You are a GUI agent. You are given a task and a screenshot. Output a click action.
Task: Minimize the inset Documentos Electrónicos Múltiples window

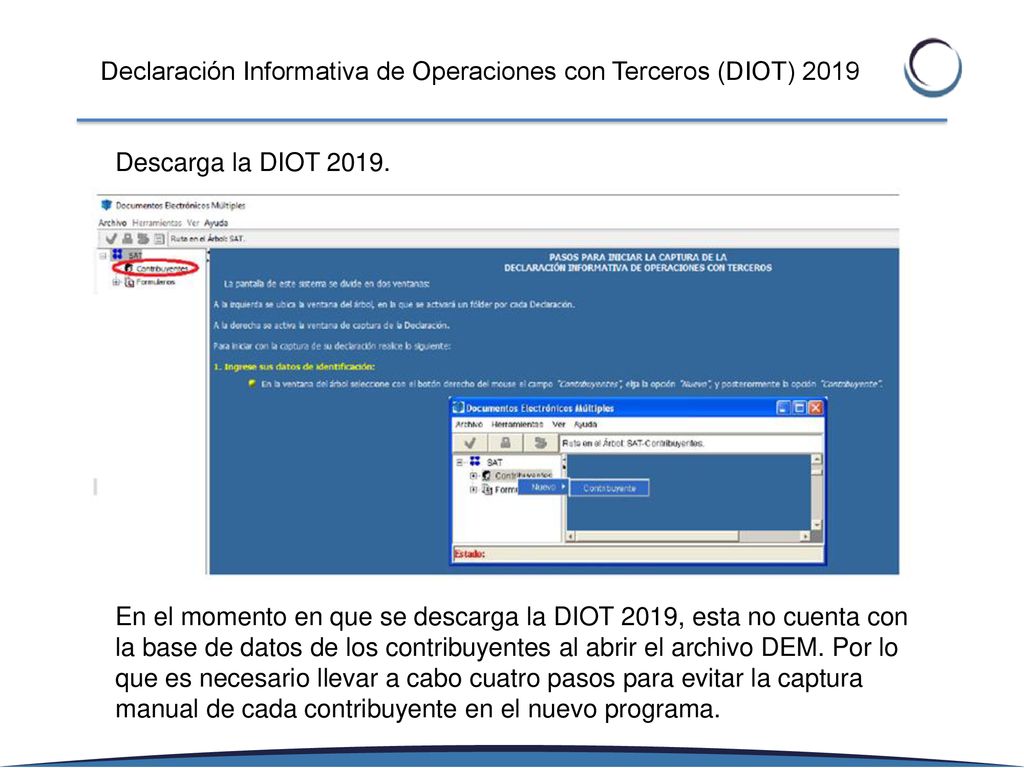pyautogui.click(x=783, y=408)
